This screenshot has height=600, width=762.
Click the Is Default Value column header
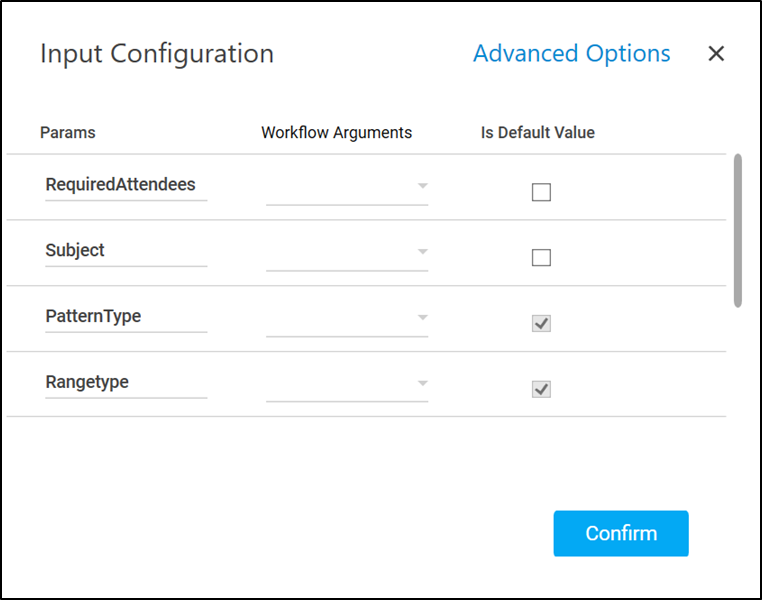pyautogui.click(x=537, y=133)
